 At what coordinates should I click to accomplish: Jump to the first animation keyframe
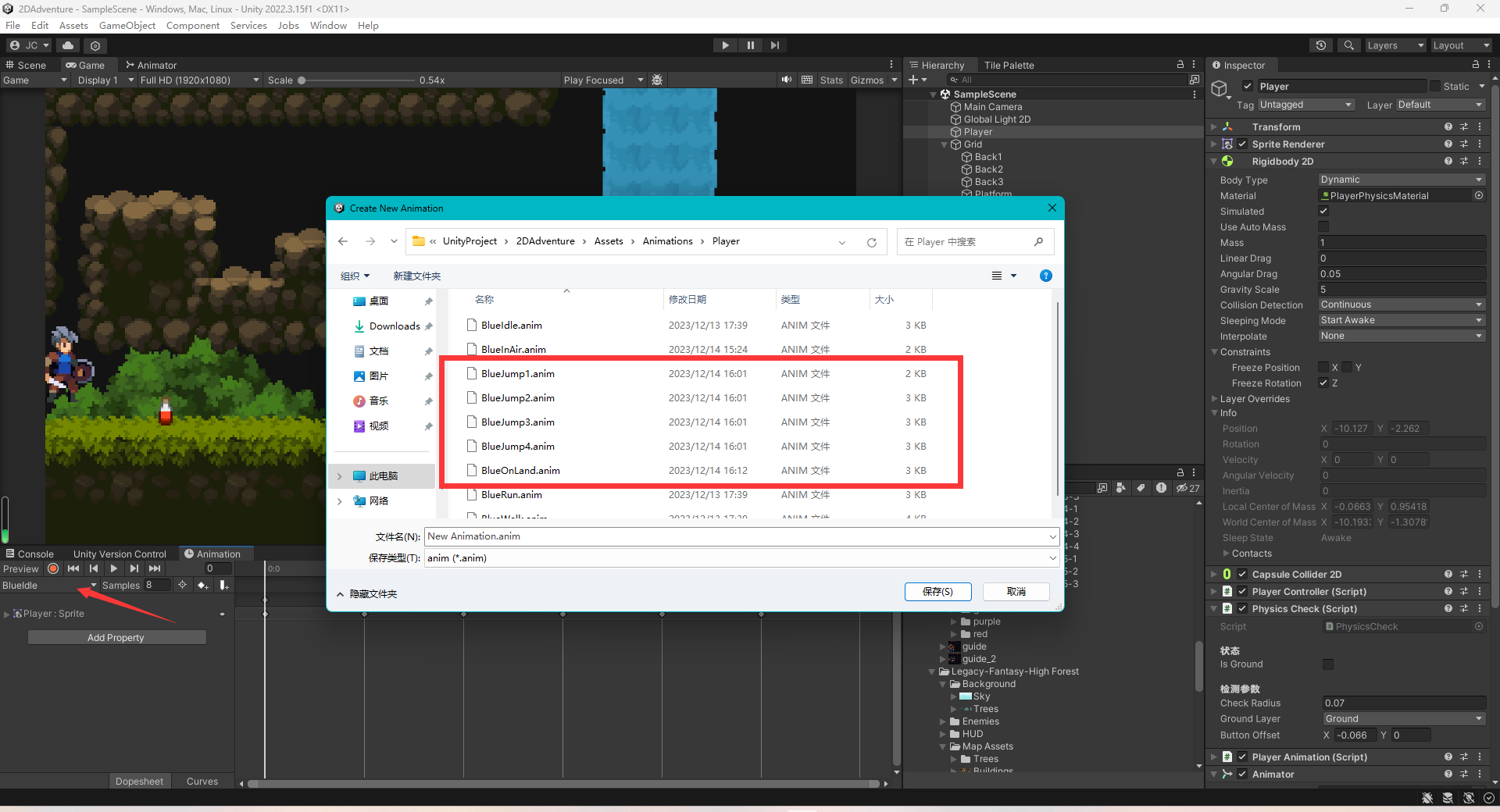click(x=73, y=568)
